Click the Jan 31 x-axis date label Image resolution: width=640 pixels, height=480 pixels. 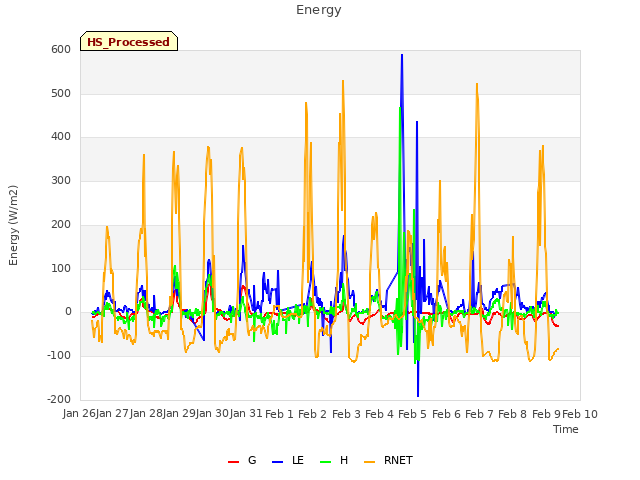click(x=246, y=414)
